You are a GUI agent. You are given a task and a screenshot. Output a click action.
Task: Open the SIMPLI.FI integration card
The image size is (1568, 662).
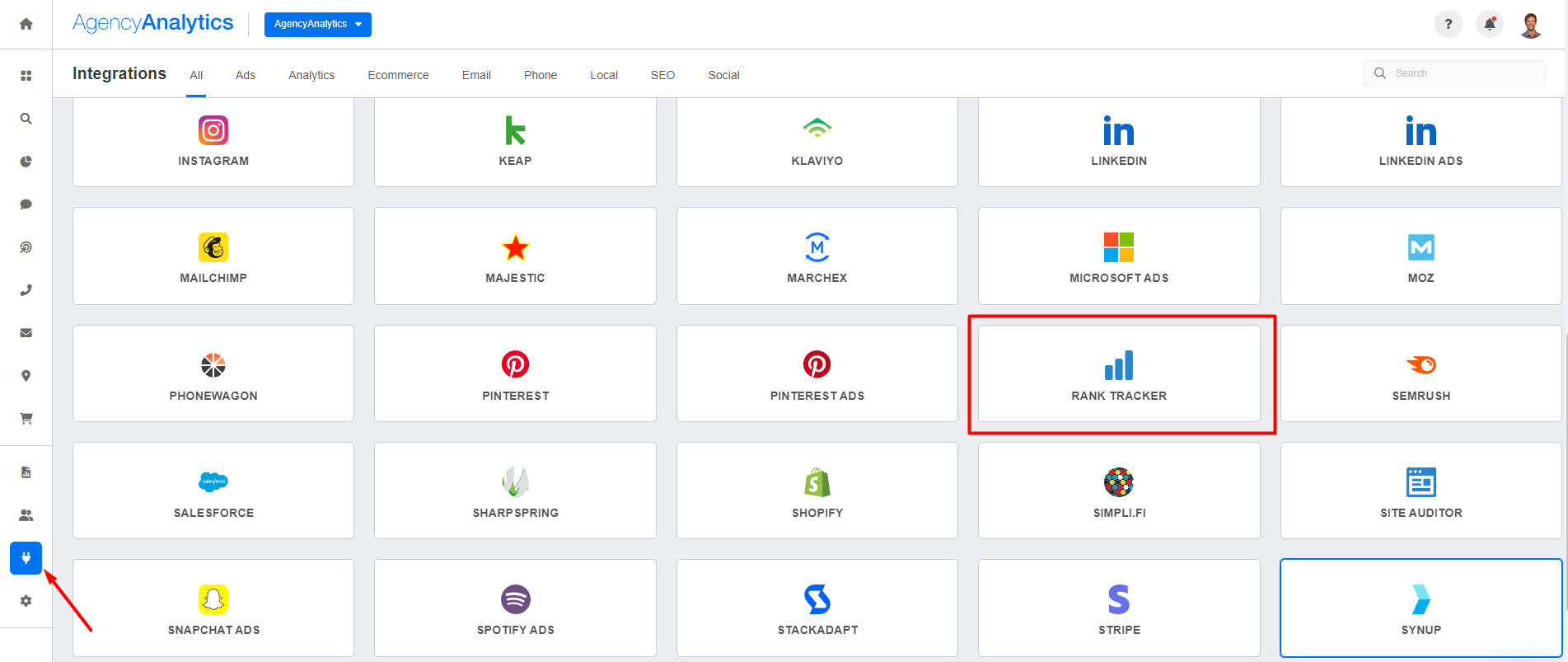point(1119,491)
